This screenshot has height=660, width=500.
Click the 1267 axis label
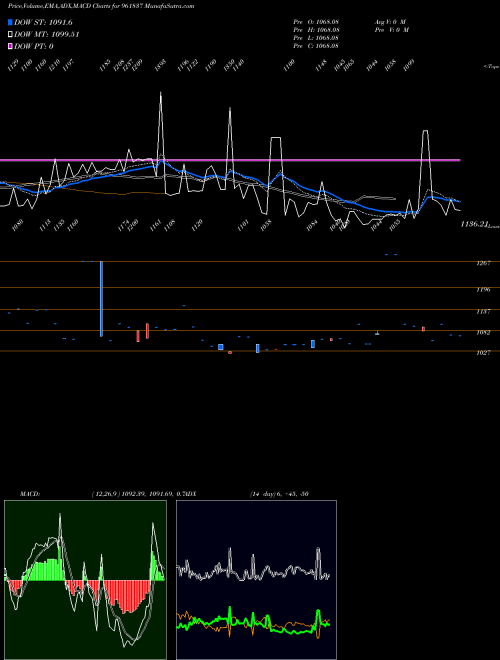483,263
